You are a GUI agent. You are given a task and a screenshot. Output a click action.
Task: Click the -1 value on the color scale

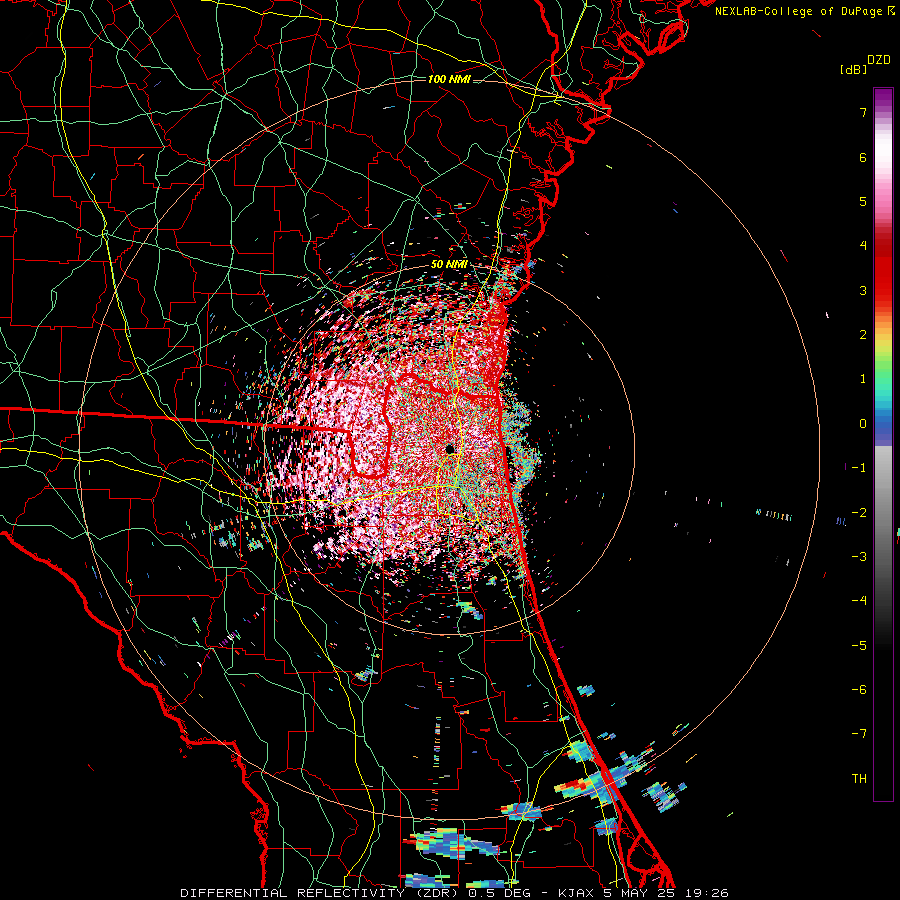[859, 468]
